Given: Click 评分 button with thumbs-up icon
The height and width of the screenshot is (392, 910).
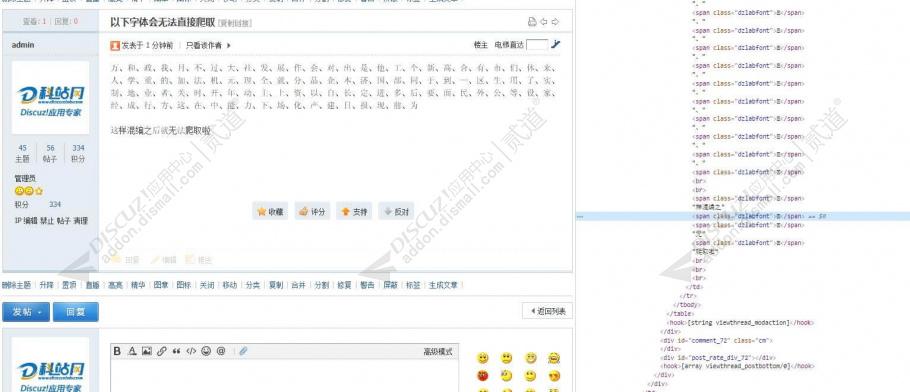Looking at the screenshot, I should click(312, 211).
